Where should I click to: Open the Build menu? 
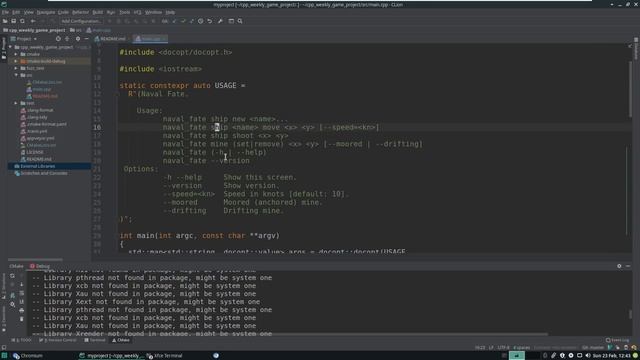point(98,12)
